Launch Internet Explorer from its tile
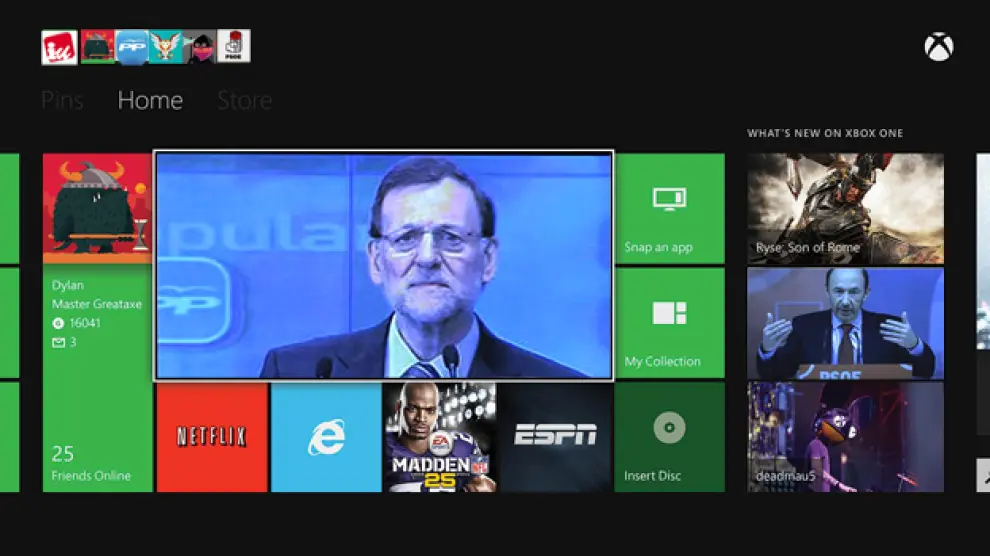The width and height of the screenshot is (990, 556). point(326,437)
